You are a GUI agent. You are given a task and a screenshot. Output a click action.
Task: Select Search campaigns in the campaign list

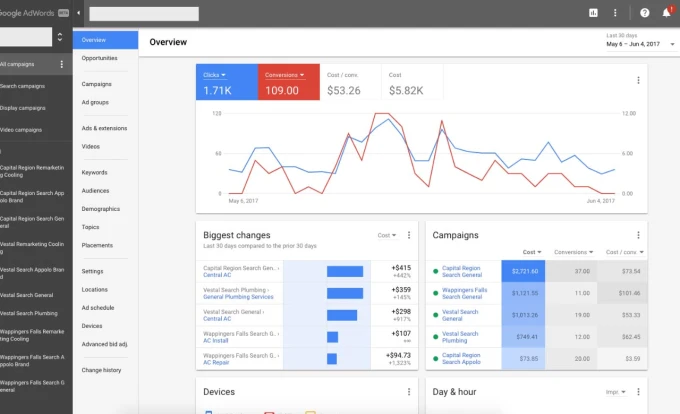click(x=22, y=86)
